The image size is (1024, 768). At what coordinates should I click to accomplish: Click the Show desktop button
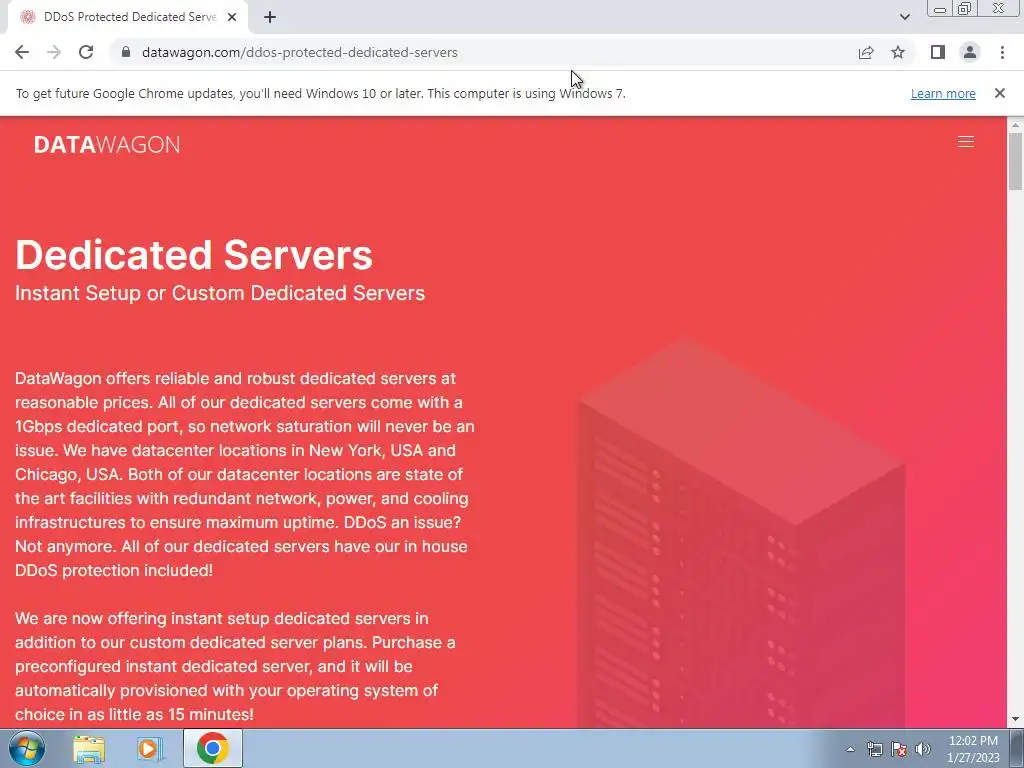1017,749
